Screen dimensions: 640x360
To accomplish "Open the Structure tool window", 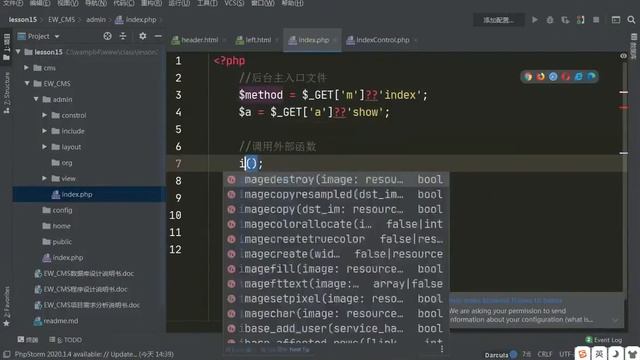I will coord(6,93).
